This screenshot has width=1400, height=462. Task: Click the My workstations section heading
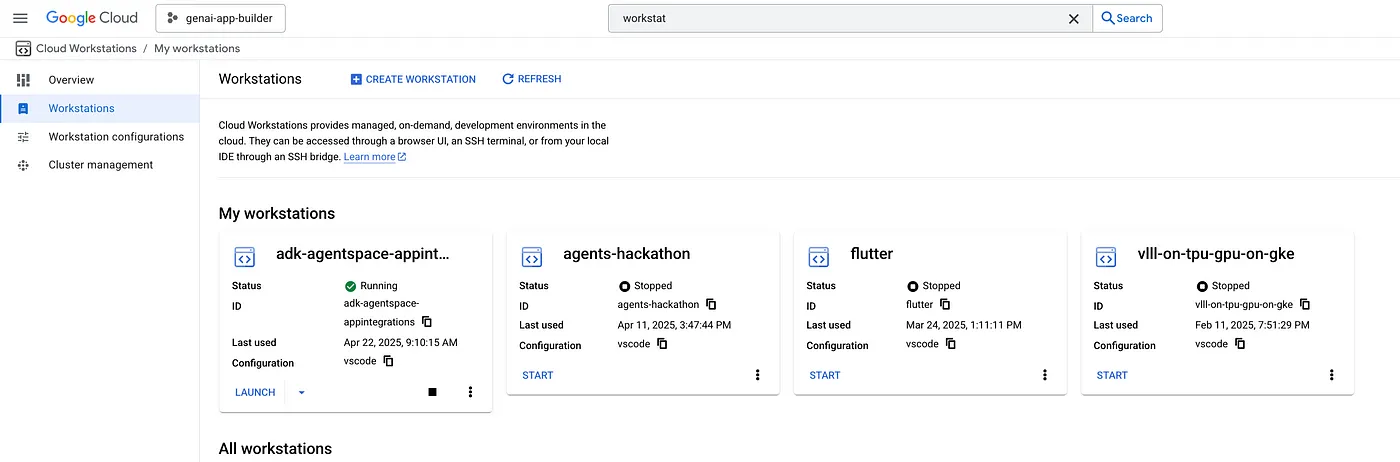click(277, 213)
